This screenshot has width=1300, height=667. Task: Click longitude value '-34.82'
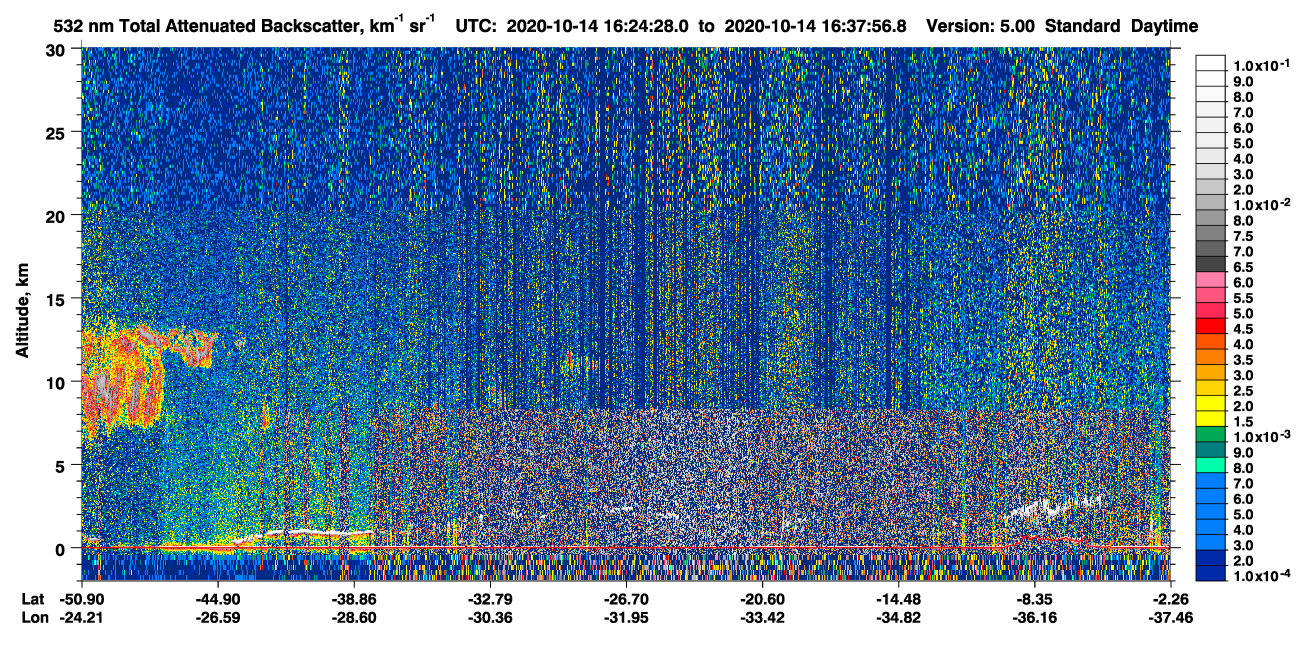[x=897, y=617]
